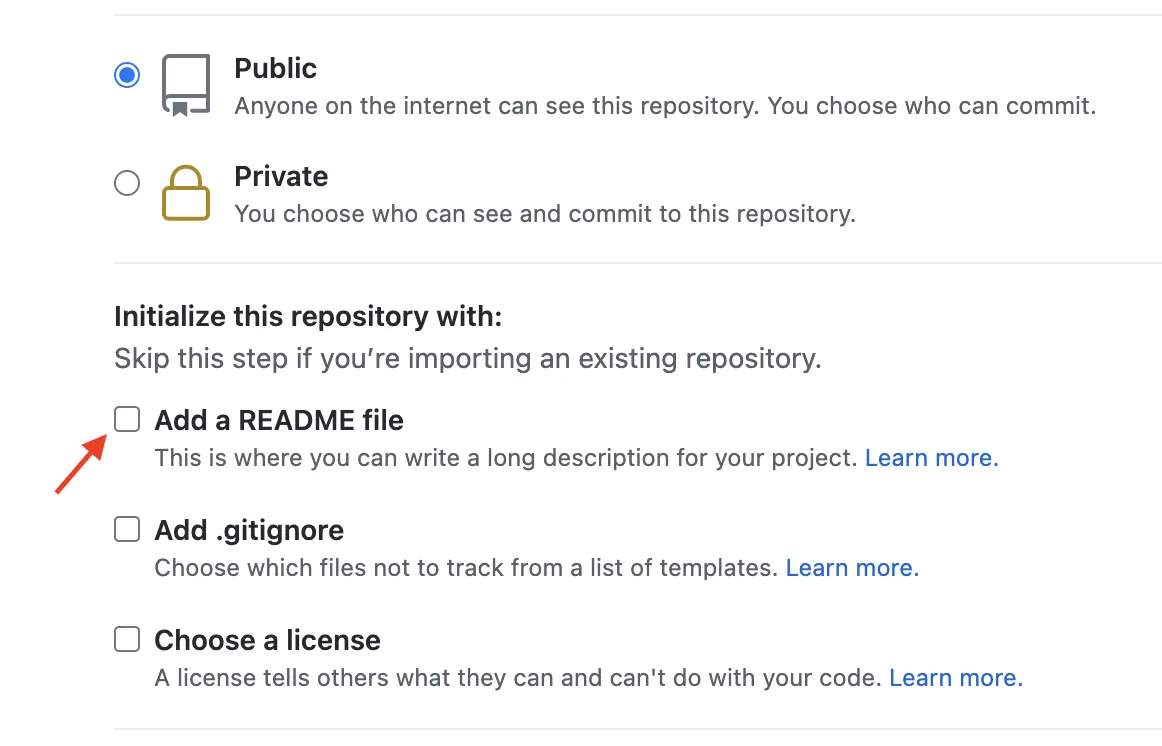Screen dimensions: 1162x746
Task: Click the bold "Public" label text
Action: pyautogui.click(x=275, y=68)
